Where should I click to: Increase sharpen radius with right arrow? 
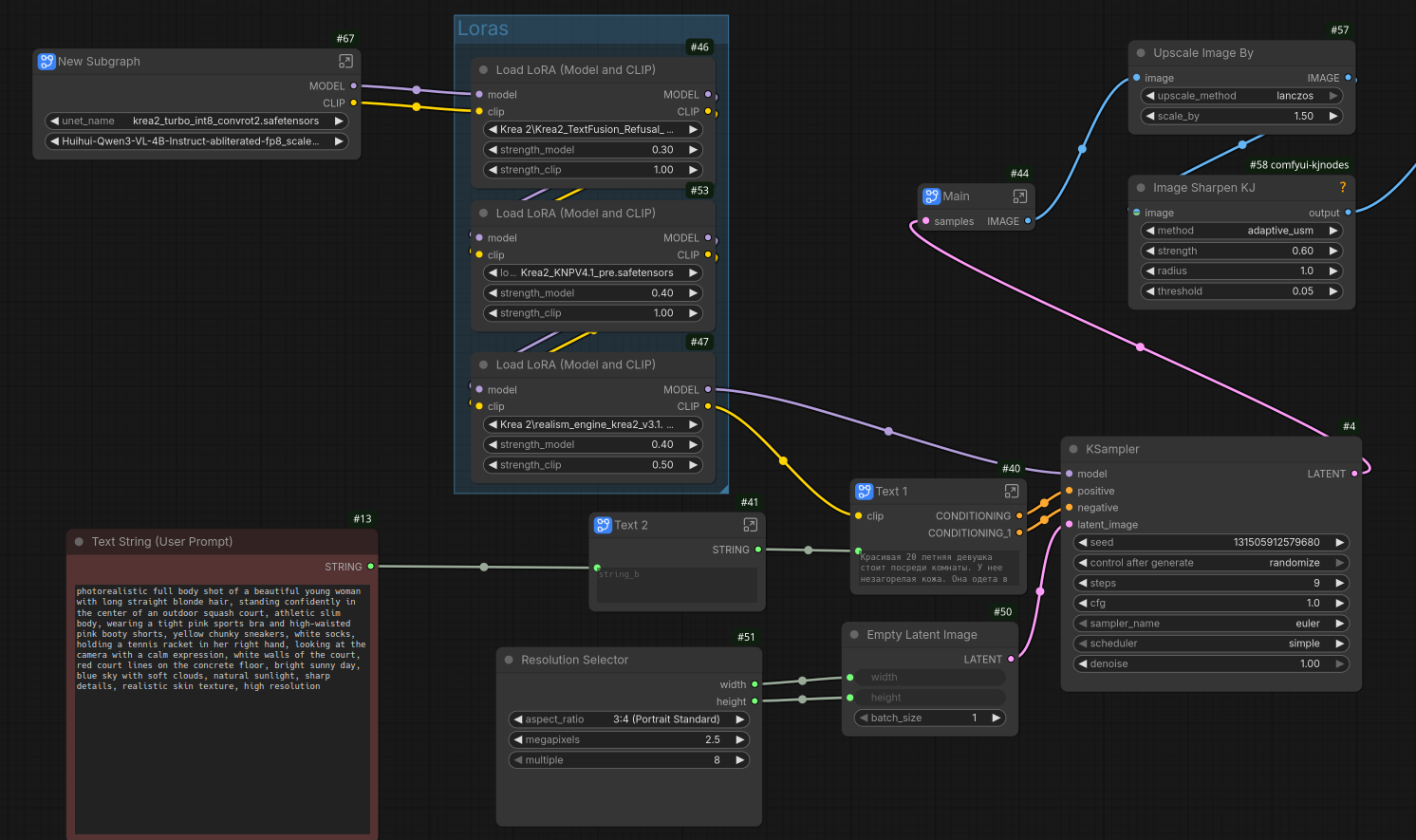[1333, 271]
